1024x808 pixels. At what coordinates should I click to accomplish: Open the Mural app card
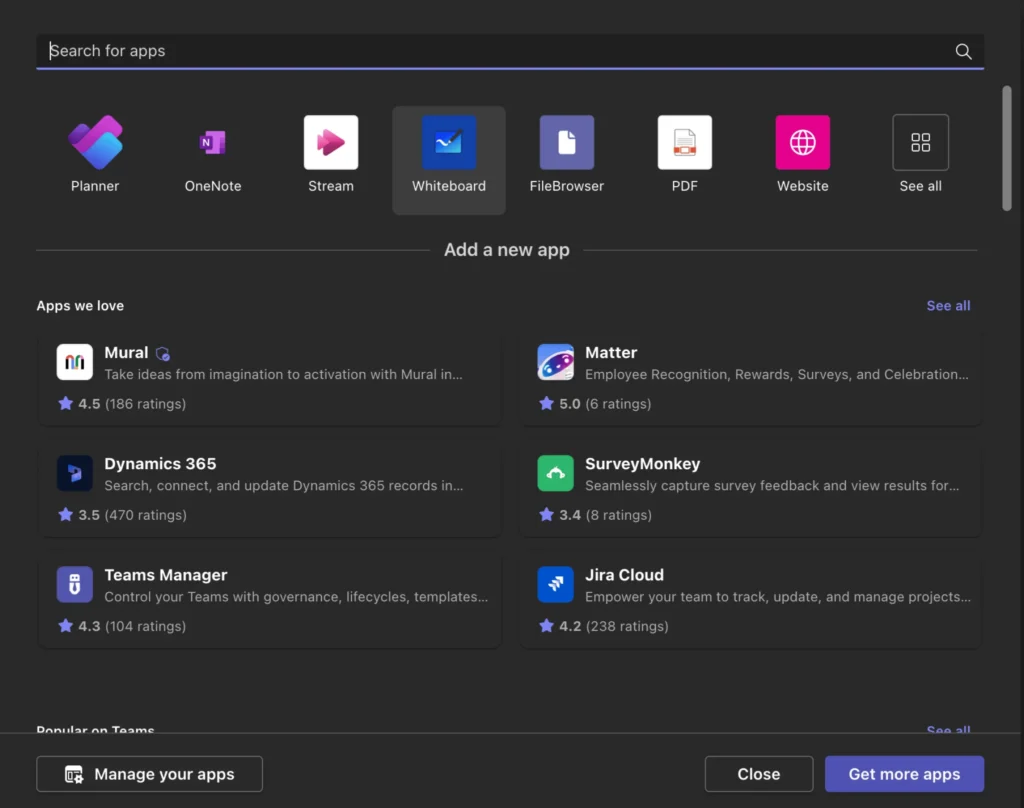269,376
